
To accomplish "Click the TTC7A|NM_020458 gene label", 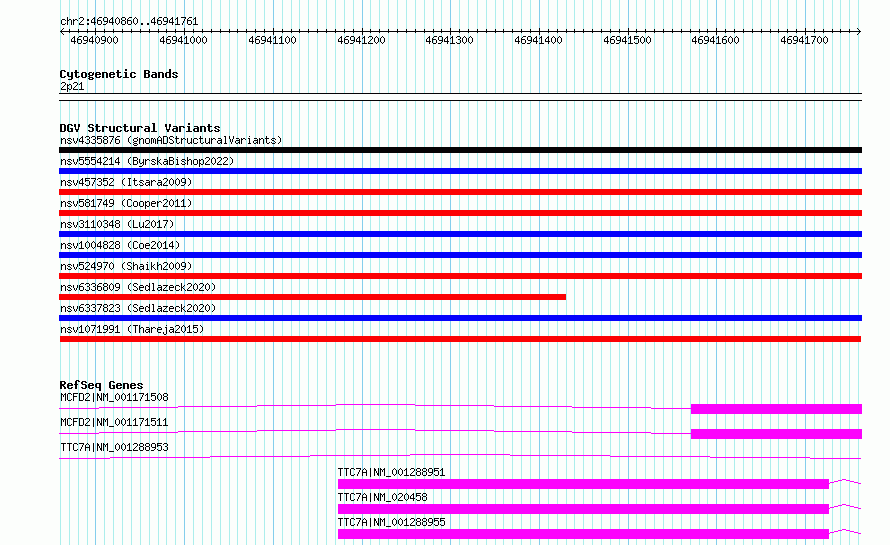I will click(x=383, y=497).
